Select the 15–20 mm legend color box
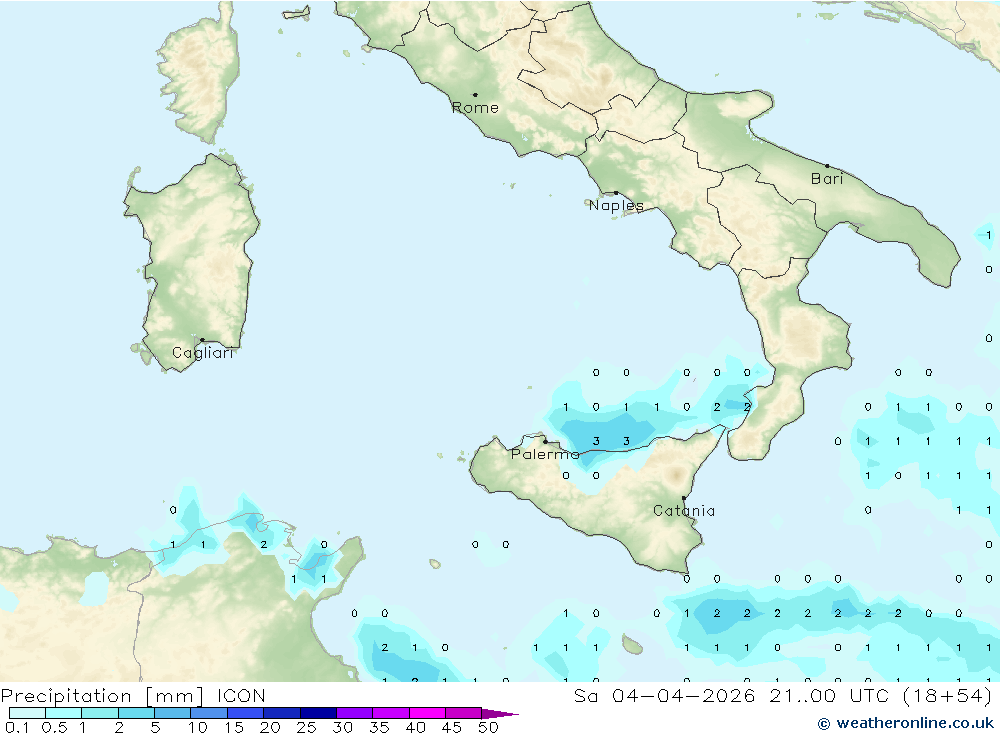This screenshot has width=1000, height=733. [x=246, y=713]
